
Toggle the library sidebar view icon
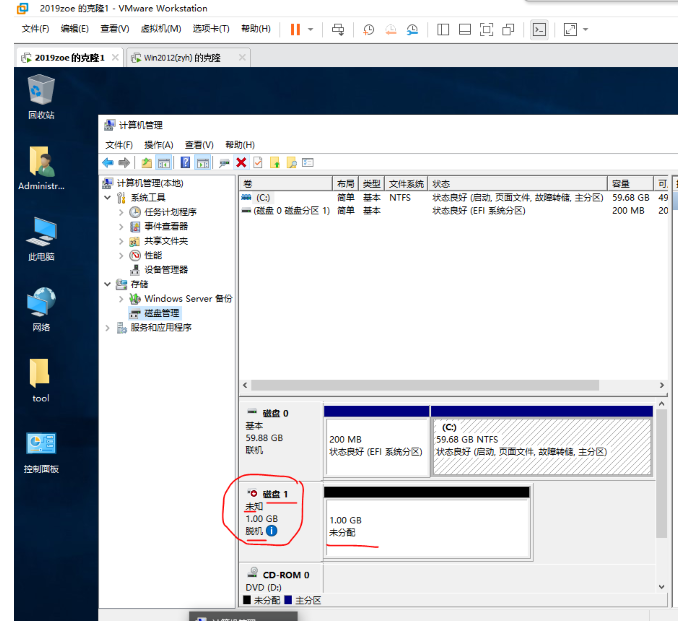(x=442, y=30)
